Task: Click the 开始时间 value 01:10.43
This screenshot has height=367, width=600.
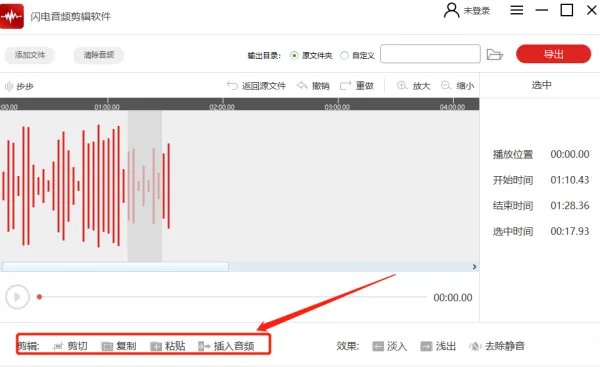Action: [x=570, y=180]
